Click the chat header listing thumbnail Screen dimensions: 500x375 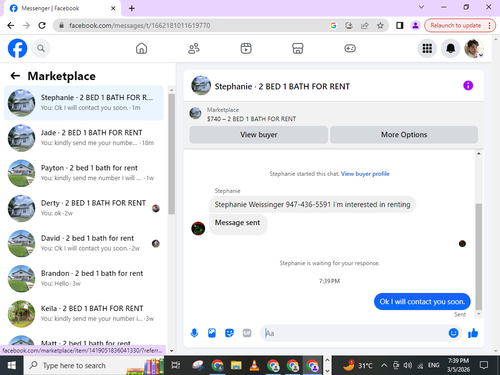point(201,86)
